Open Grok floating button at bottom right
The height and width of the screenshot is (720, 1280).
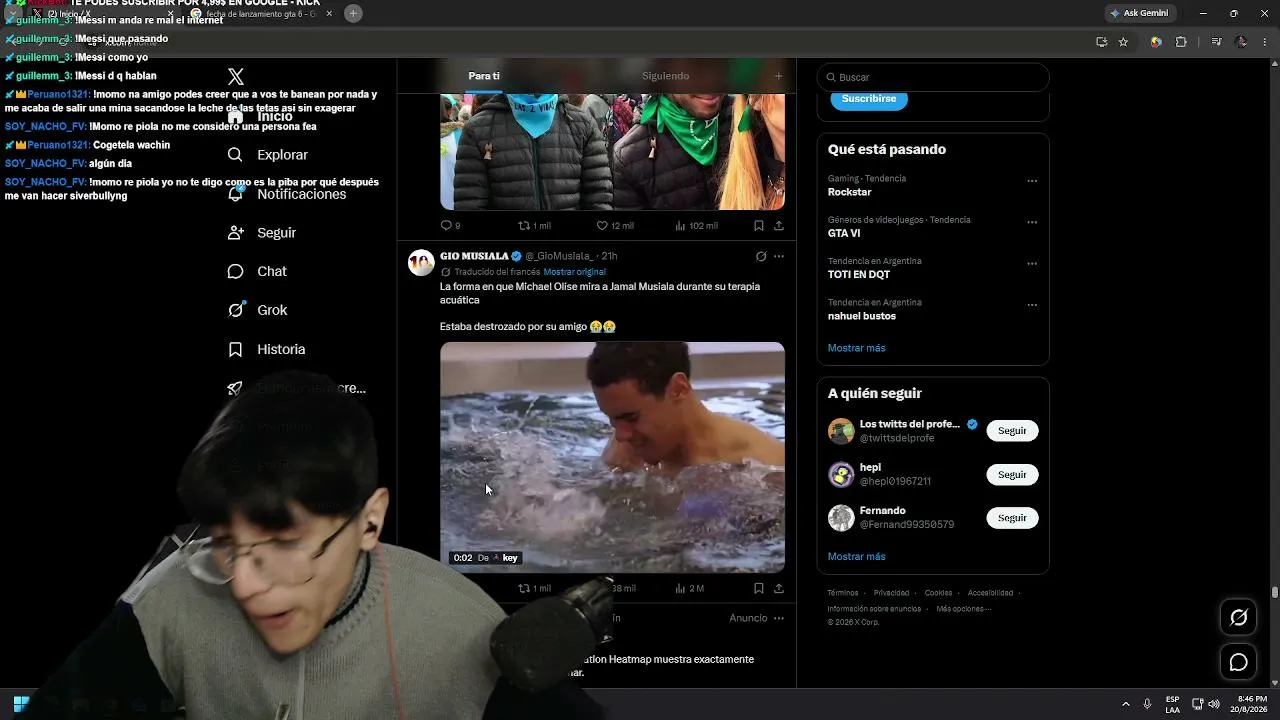pos(1238,618)
